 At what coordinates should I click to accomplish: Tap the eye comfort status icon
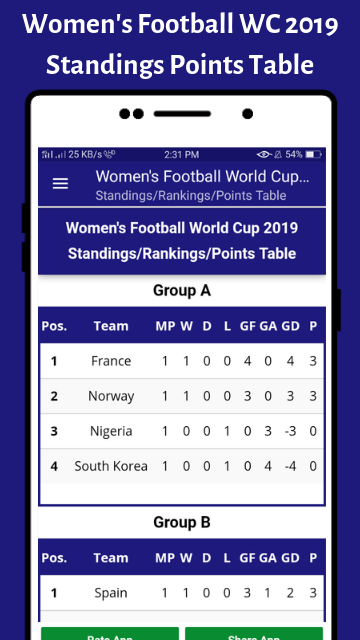tap(264, 155)
